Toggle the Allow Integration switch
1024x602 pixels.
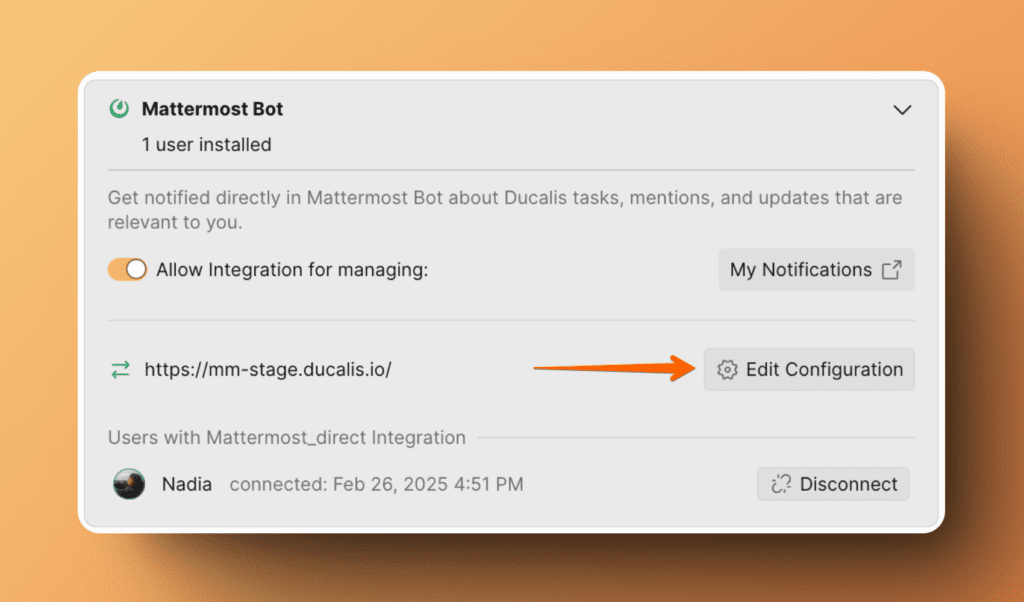tap(128, 270)
